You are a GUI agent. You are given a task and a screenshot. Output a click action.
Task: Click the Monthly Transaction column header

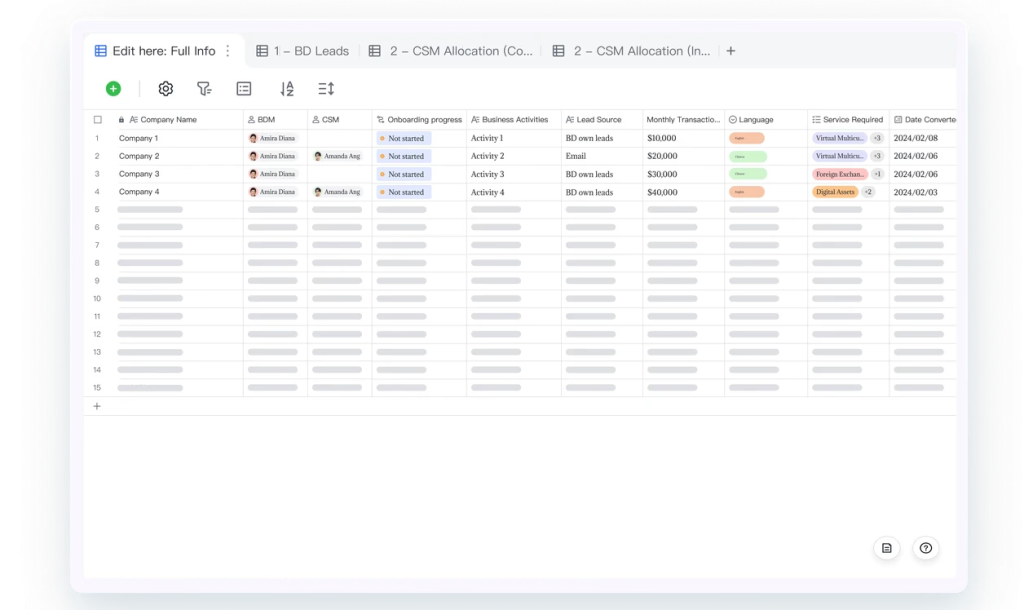coord(683,120)
